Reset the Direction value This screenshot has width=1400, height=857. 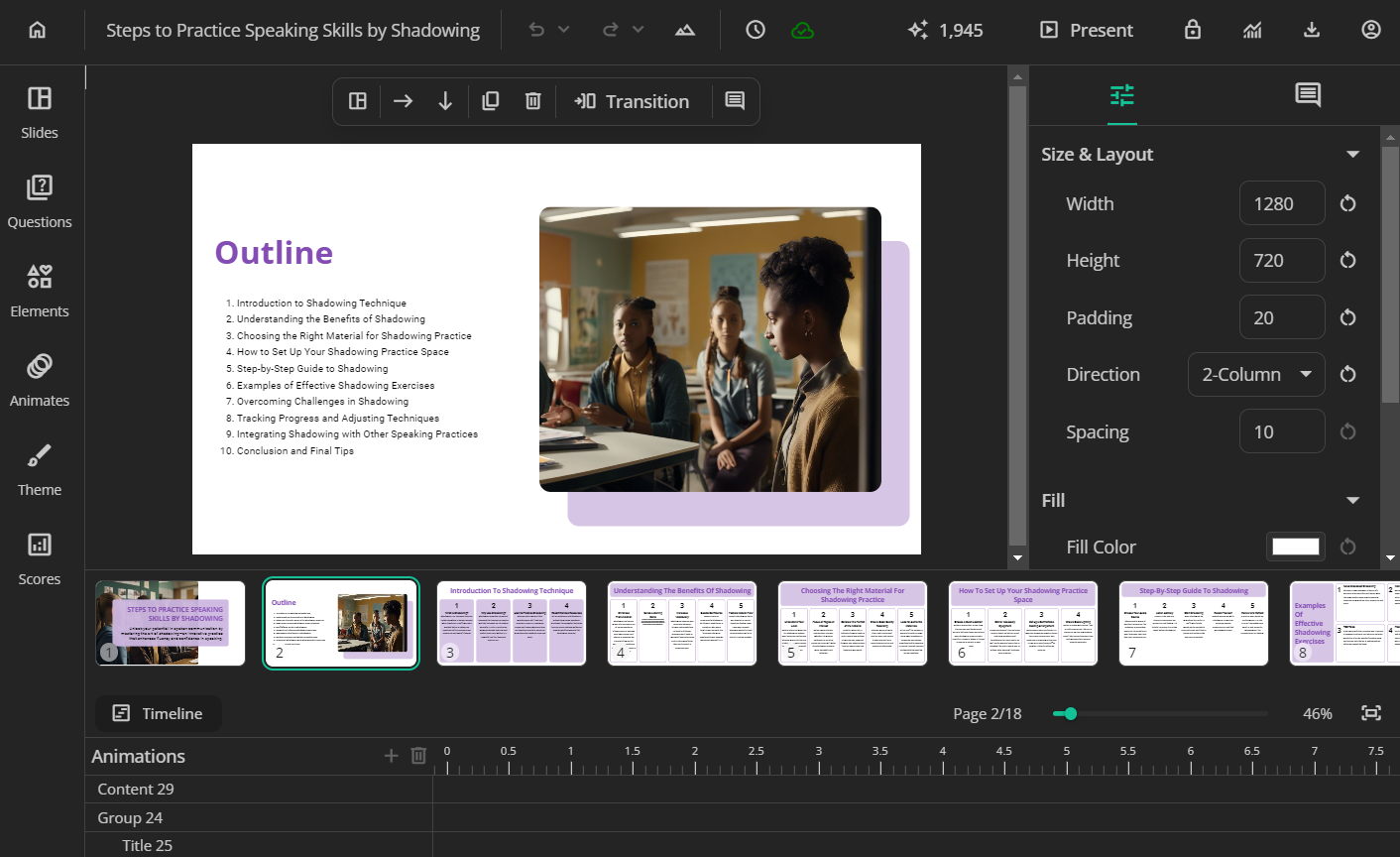[1347, 374]
